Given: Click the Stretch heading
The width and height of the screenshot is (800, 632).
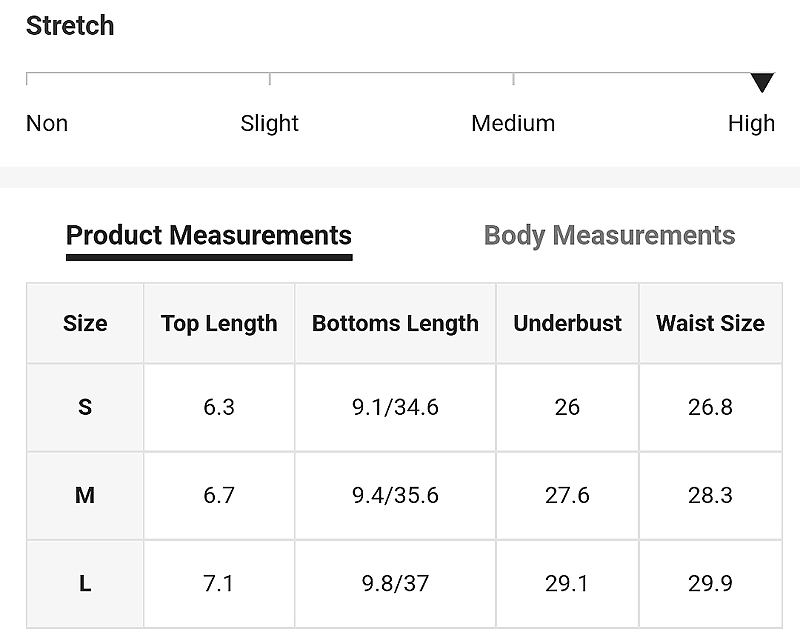Looking at the screenshot, I should pyautogui.click(x=70, y=26).
